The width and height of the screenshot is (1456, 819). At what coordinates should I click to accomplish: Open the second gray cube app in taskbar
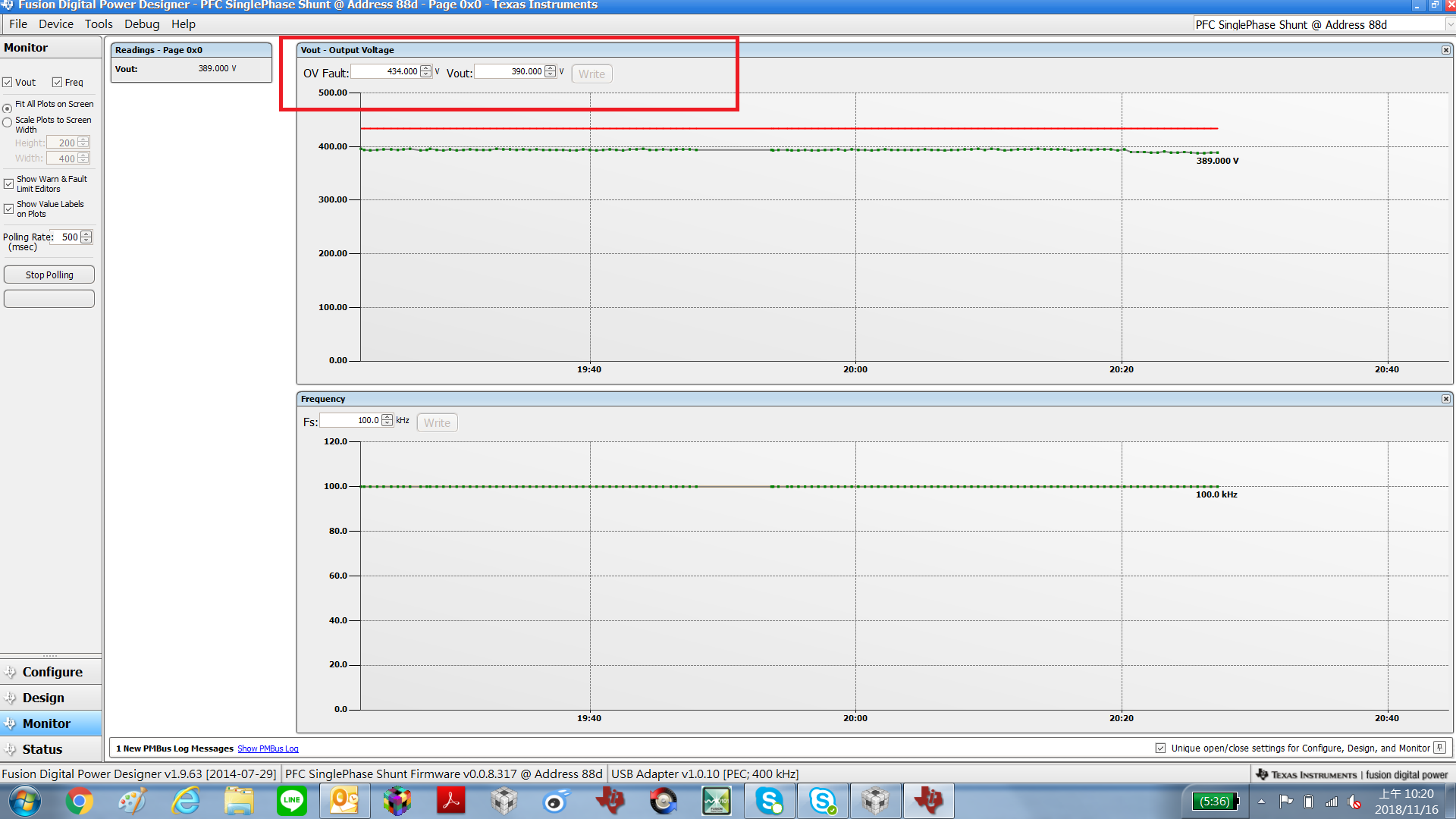875,802
